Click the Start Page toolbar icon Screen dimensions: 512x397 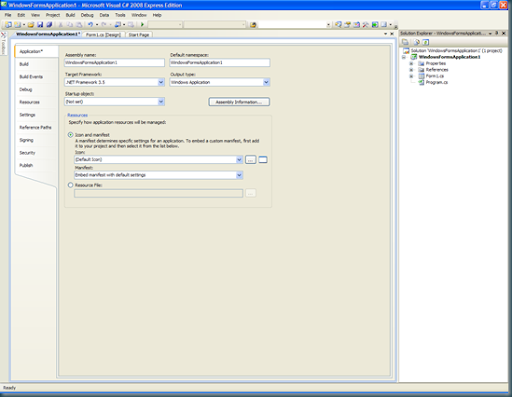click(x=375, y=24)
